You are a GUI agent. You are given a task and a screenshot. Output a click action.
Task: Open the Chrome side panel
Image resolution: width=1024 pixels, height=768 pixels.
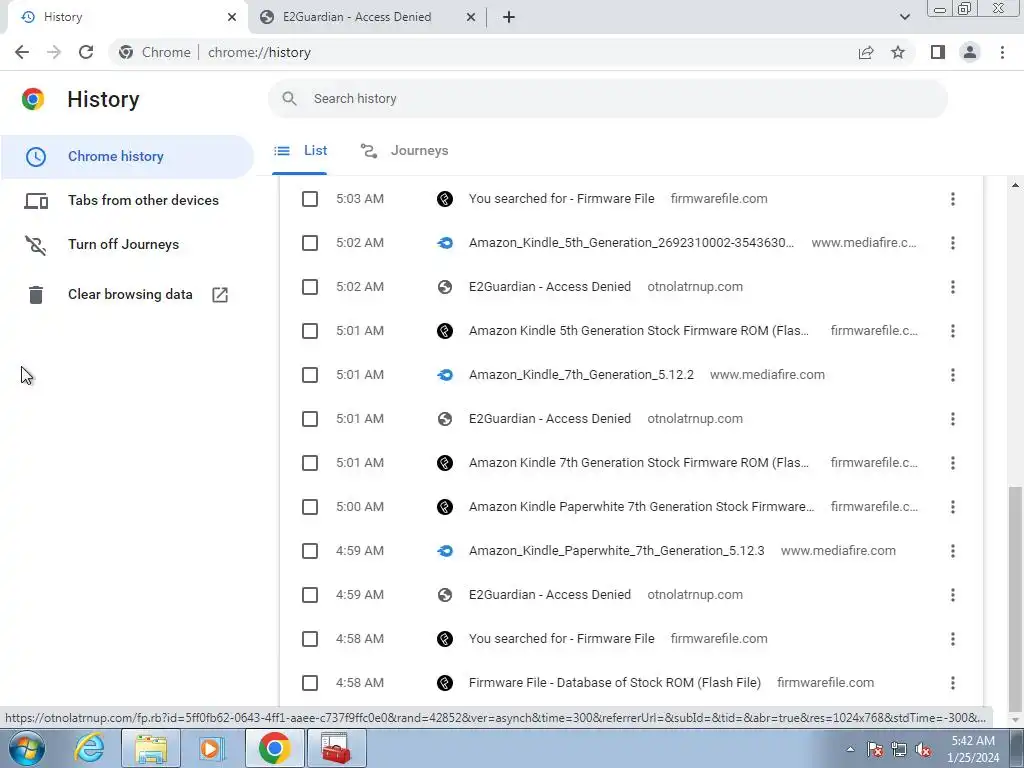[x=938, y=52]
